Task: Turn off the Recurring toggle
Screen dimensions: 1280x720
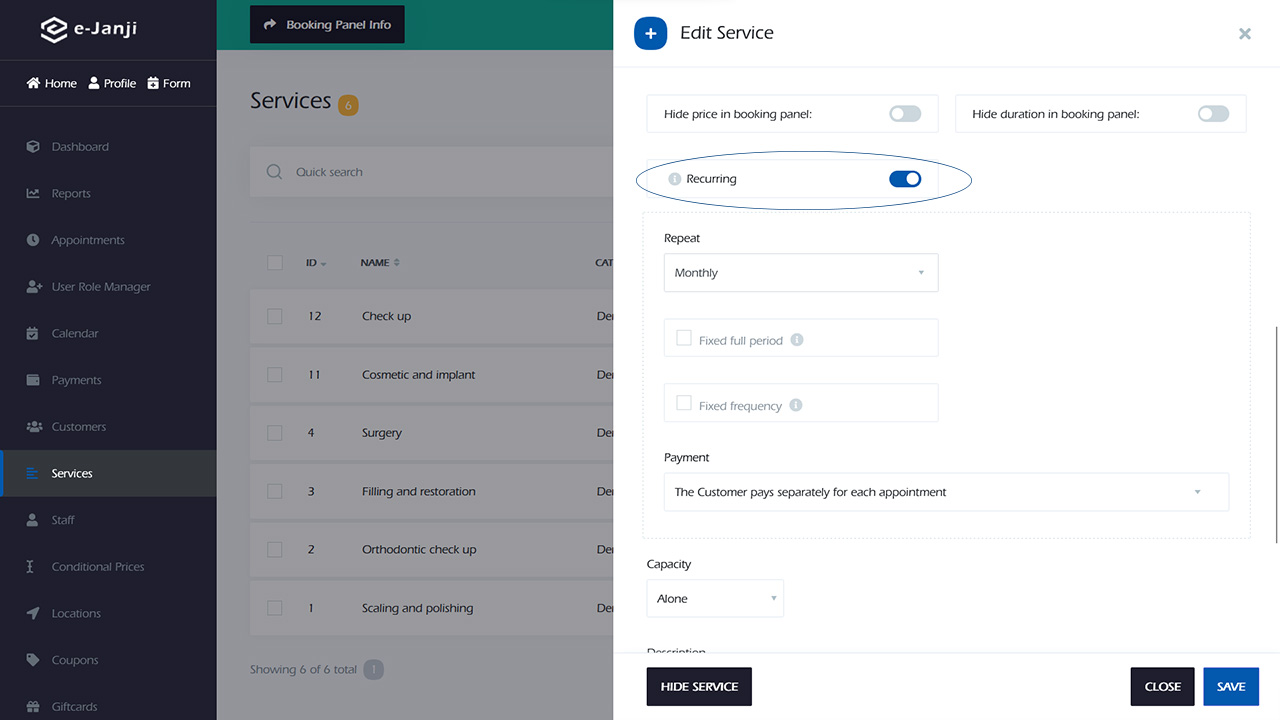Action: pyautogui.click(x=905, y=179)
